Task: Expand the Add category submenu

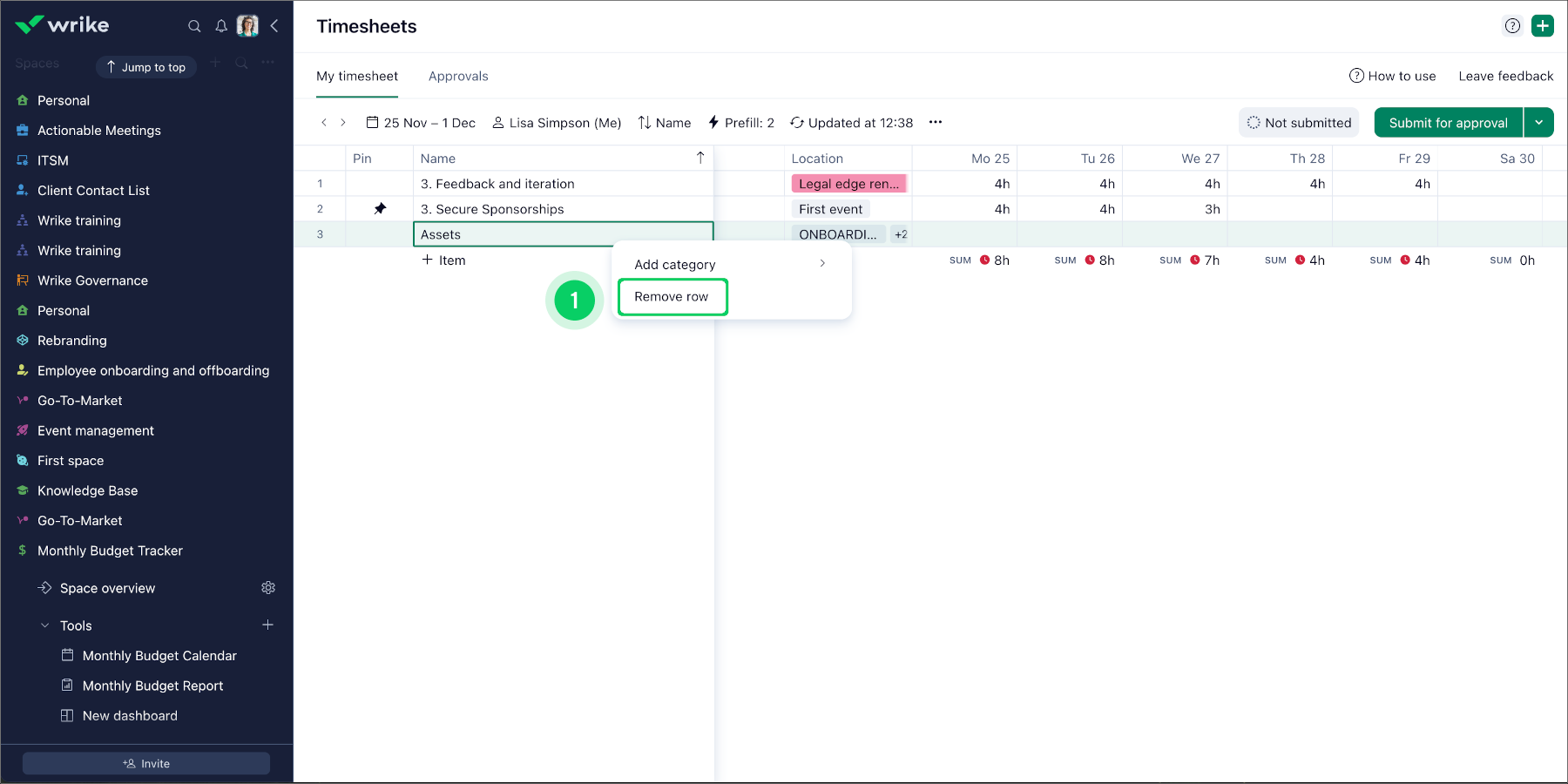Action: tap(821, 263)
